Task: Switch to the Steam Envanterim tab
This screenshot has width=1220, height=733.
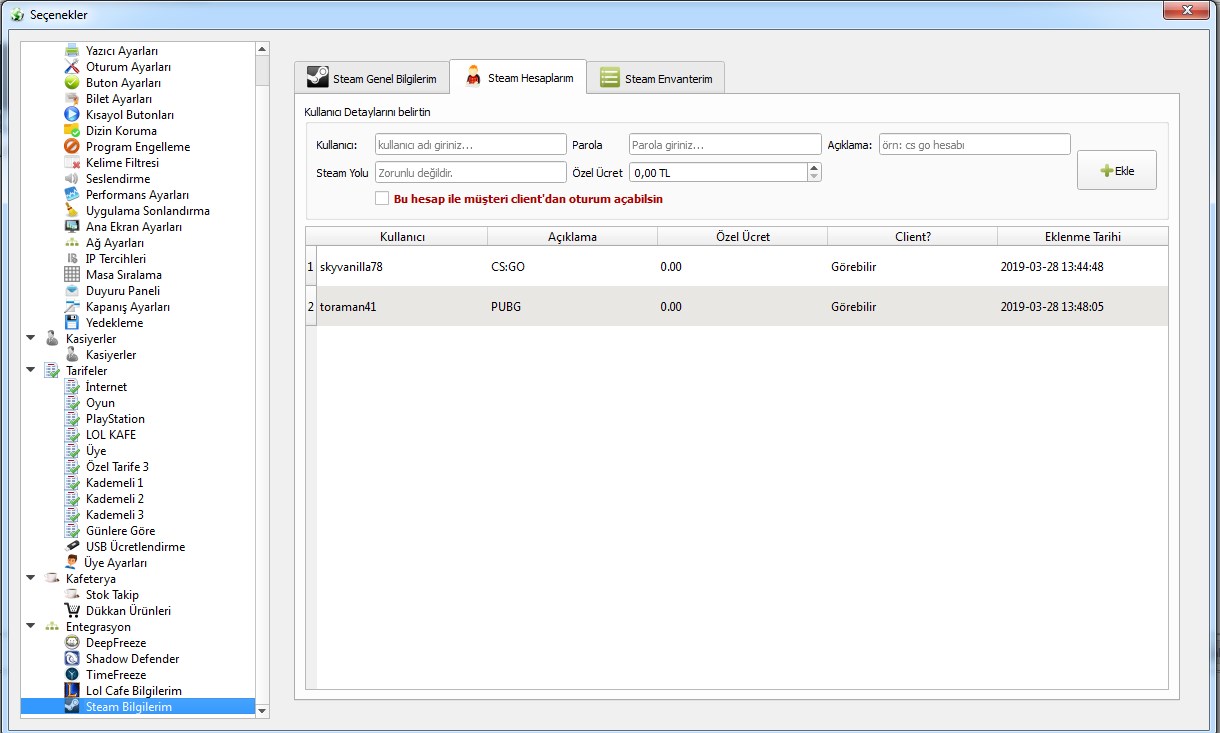Action: click(655, 78)
